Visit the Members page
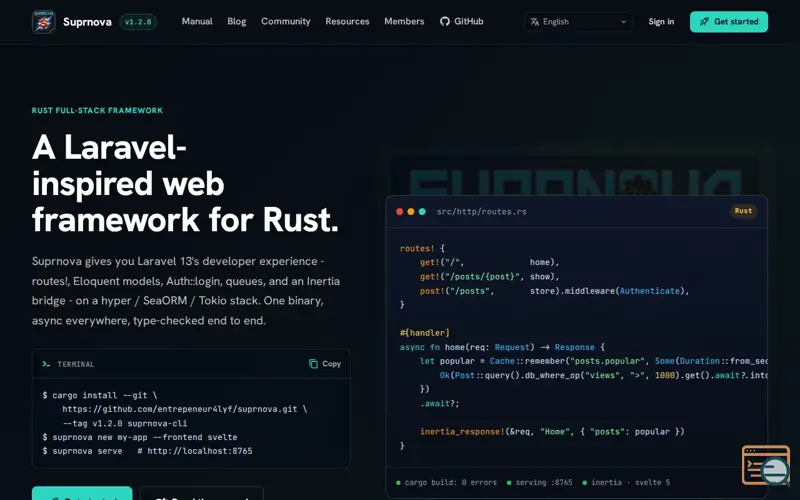Image resolution: width=800 pixels, height=500 pixels. point(404,21)
